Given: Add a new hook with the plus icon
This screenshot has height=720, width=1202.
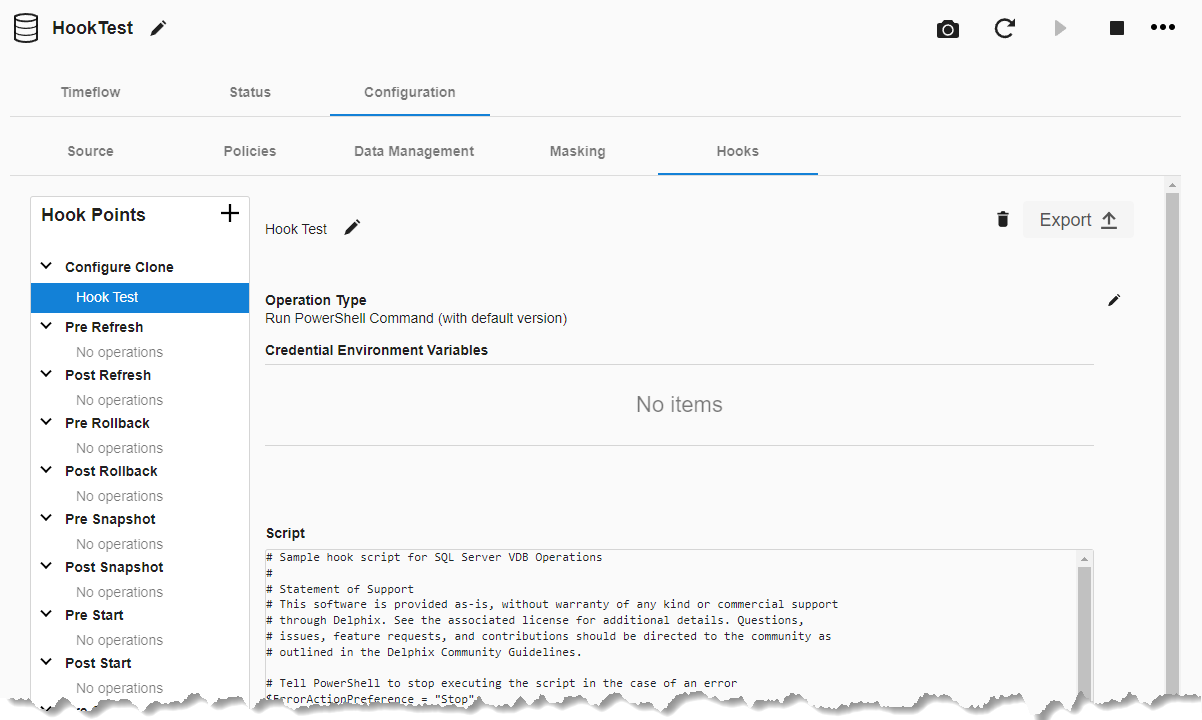Looking at the screenshot, I should pyautogui.click(x=230, y=213).
